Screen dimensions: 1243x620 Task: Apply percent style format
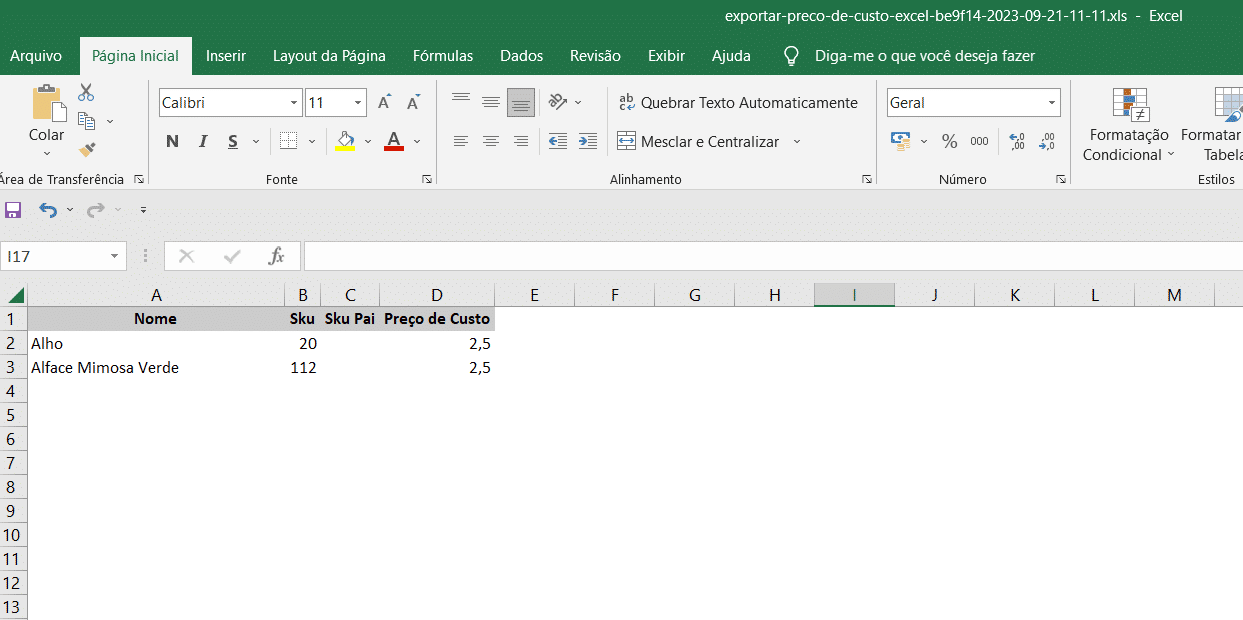click(x=949, y=141)
